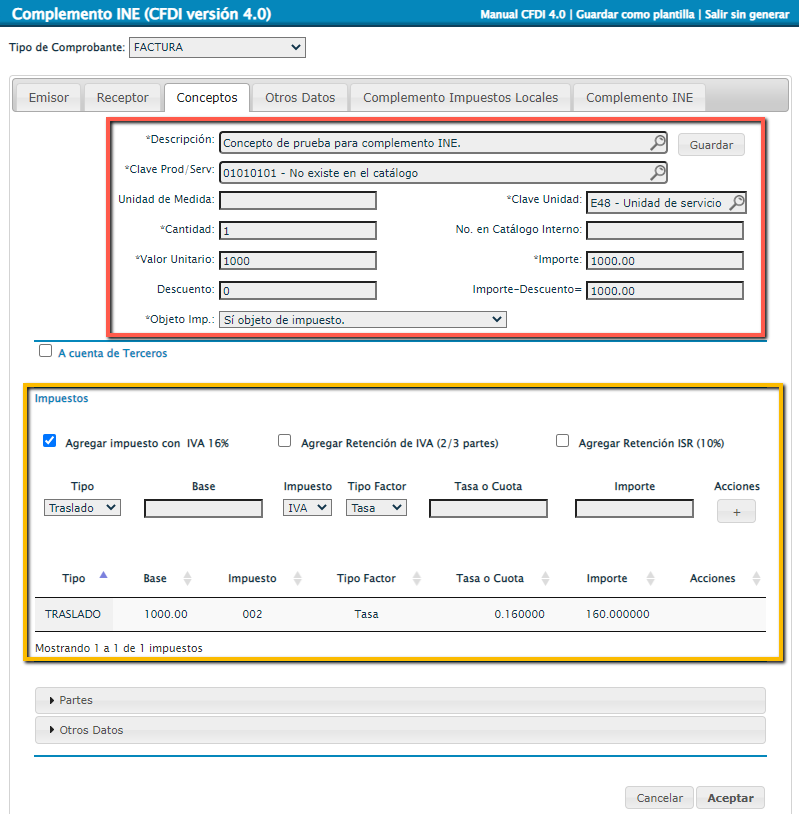
Task: Focus the tax Base input field
Action: [x=204, y=509]
